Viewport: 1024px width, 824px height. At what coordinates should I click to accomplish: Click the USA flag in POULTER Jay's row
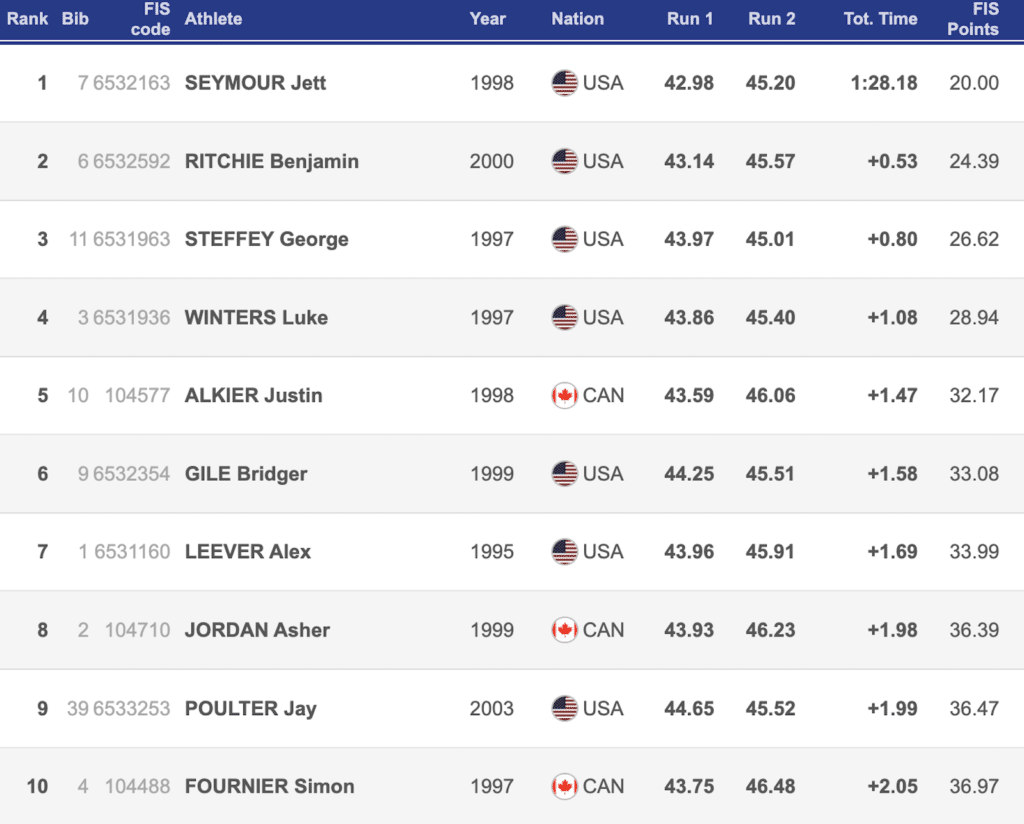click(x=565, y=708)
